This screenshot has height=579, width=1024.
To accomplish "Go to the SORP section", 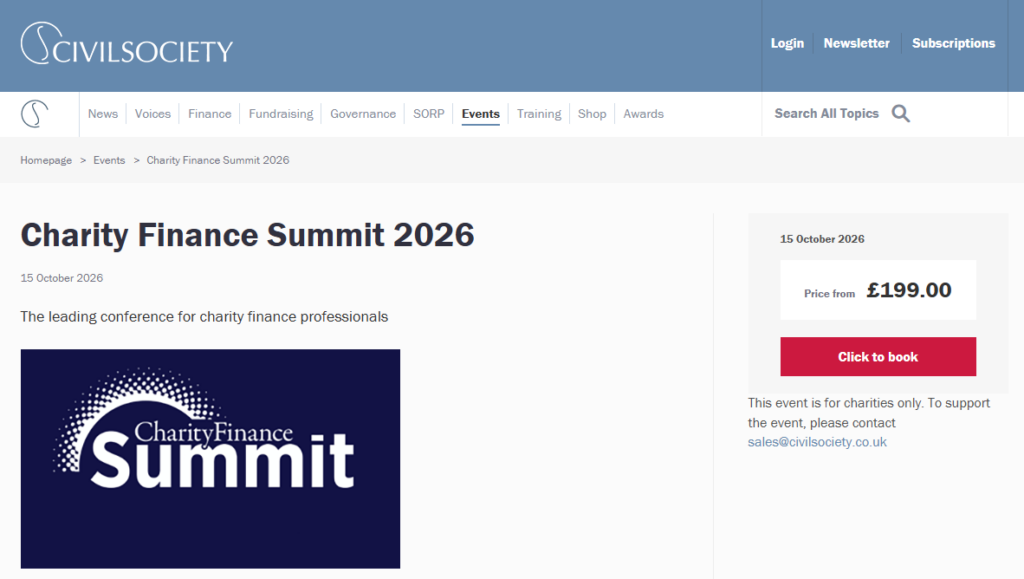I will [428, 114].
